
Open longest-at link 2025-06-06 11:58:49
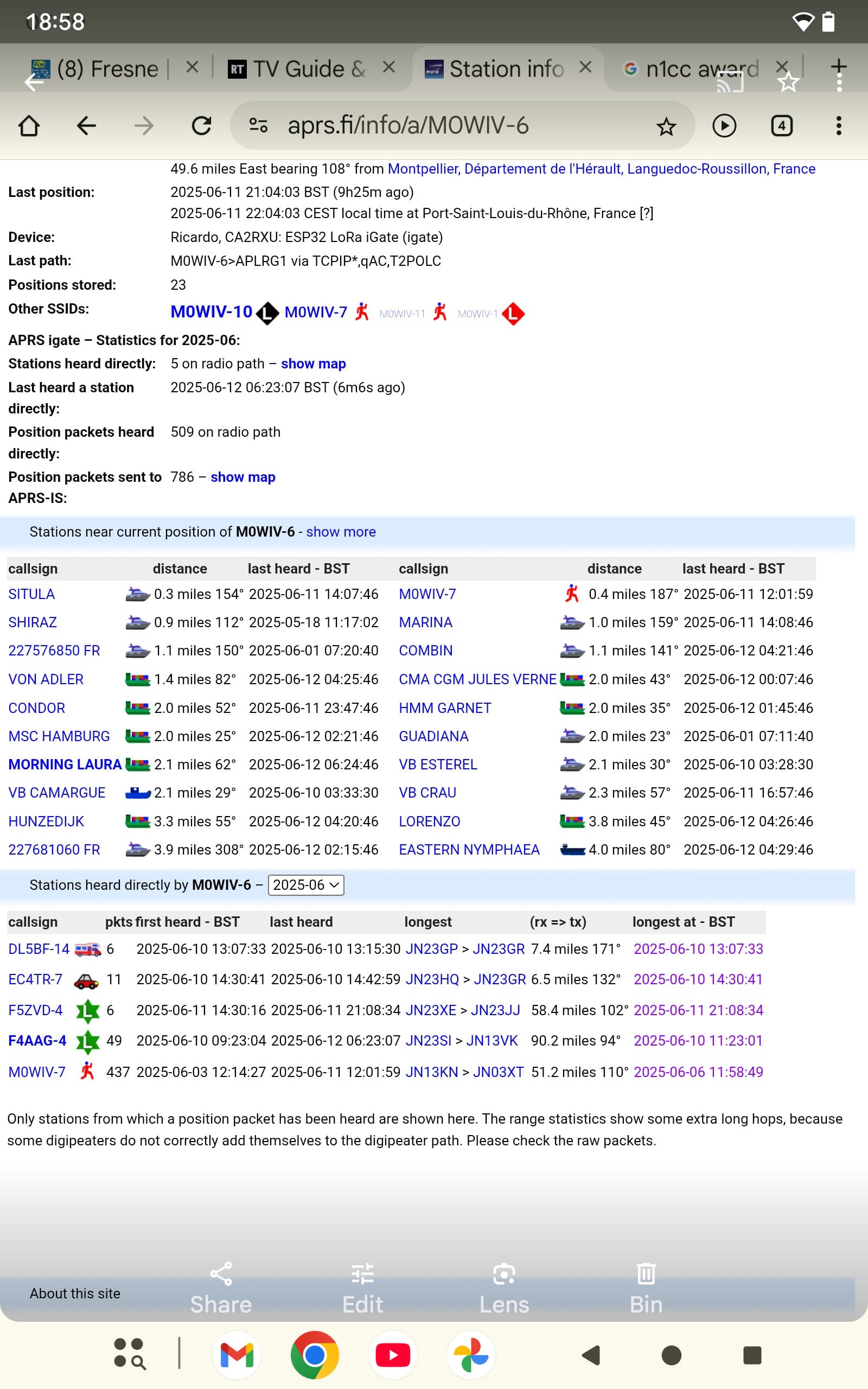tap(698, 1072)
